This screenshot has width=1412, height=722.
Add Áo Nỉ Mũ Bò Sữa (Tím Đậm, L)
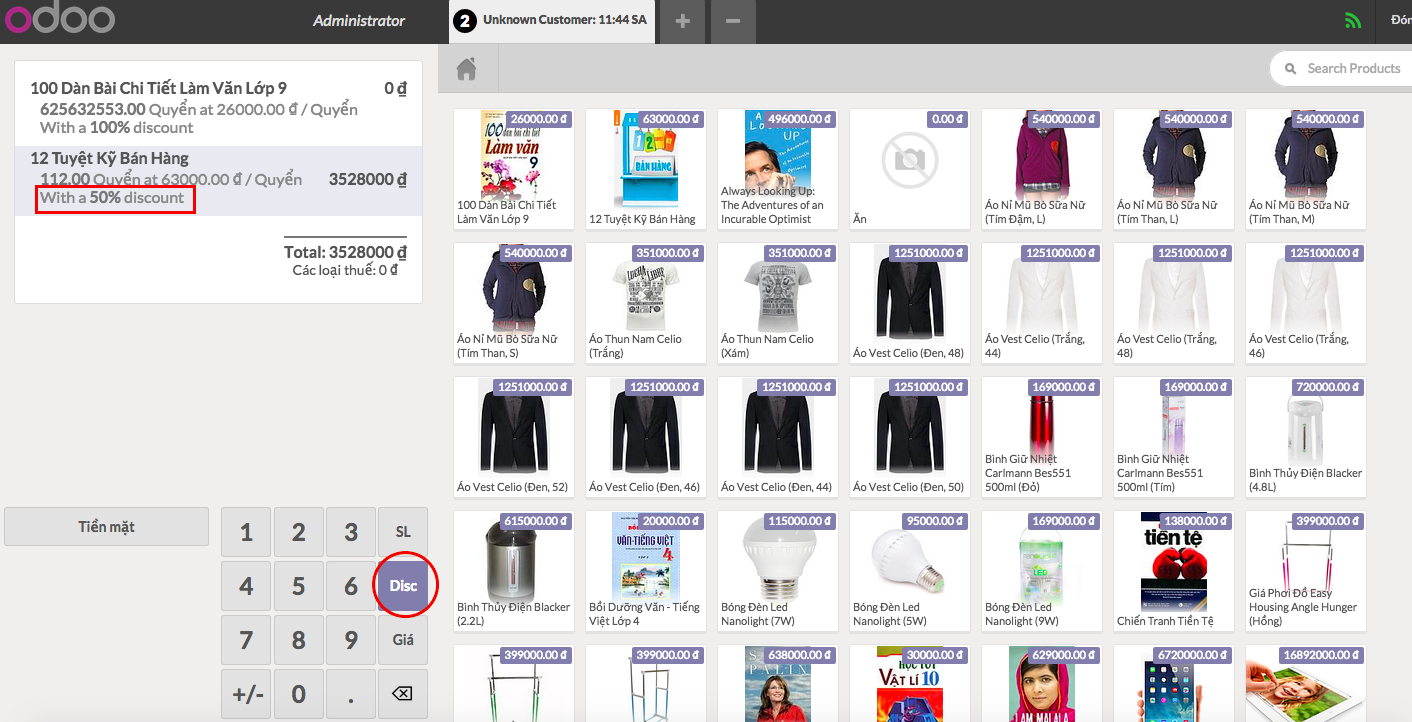(1042, 169)
